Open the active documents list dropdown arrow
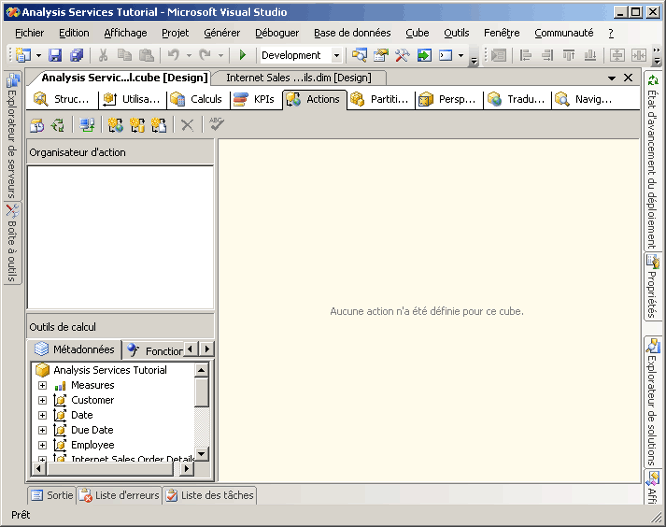Image resolution: width=666 pixels, height=527 pixels. tap(612, 78)
